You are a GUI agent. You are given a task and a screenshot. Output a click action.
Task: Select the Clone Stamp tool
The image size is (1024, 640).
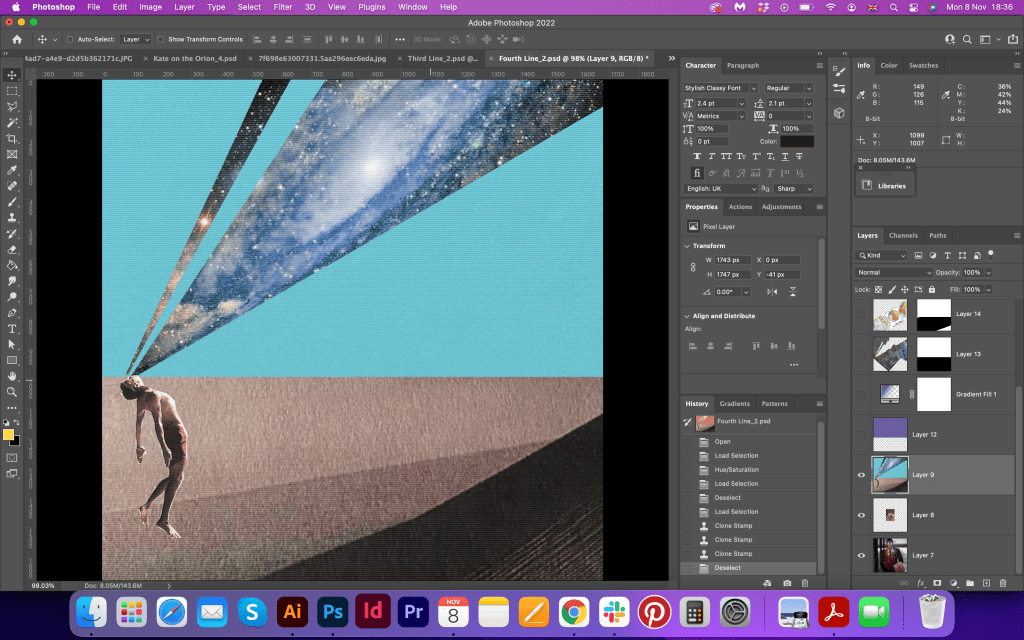coord(12,217)
